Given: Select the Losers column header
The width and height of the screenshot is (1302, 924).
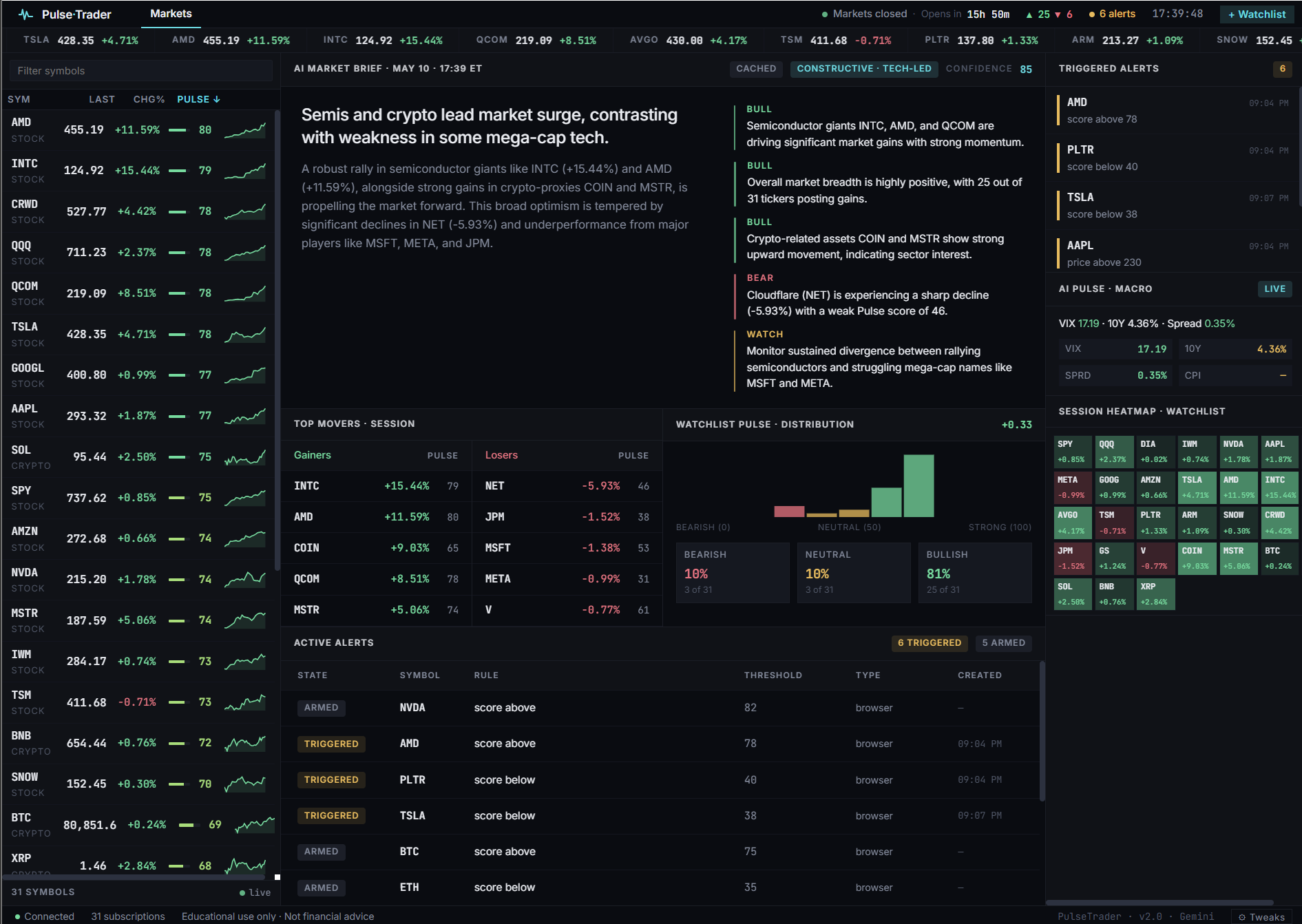Looking at the screenshot, I should tap(501, 455).
